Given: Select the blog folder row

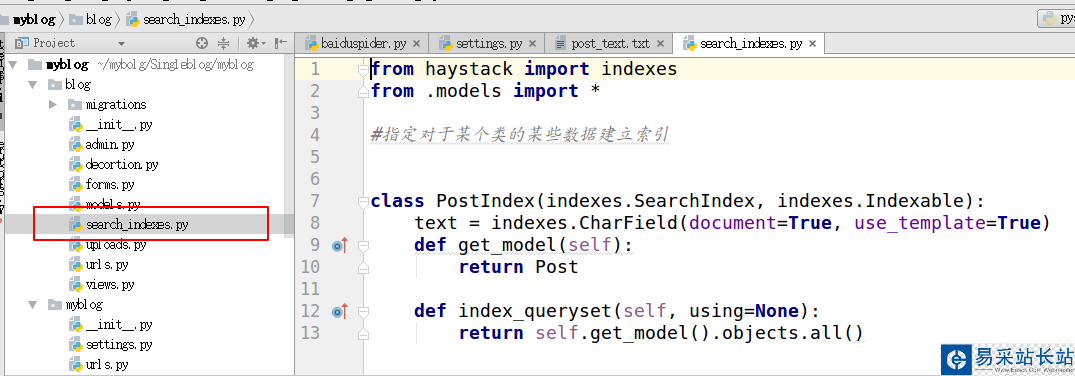Looking at the screenshot, I should click(x=78, y=84).
